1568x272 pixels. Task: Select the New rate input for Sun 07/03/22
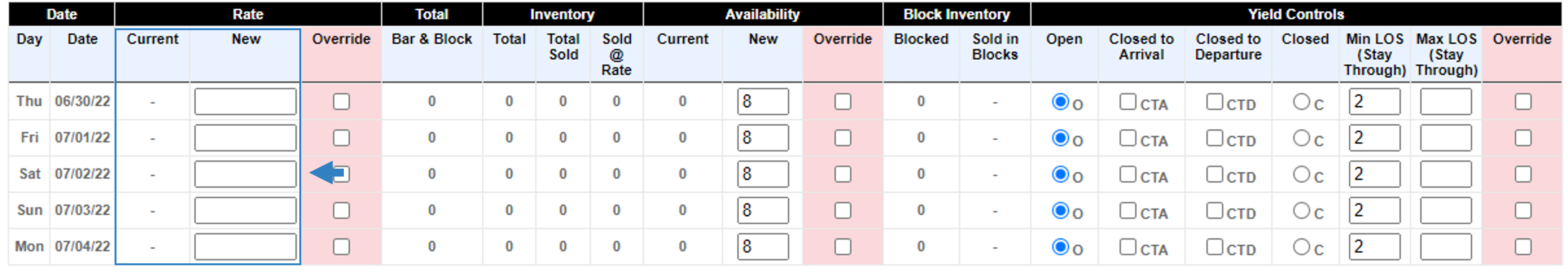tap(245, 211)
